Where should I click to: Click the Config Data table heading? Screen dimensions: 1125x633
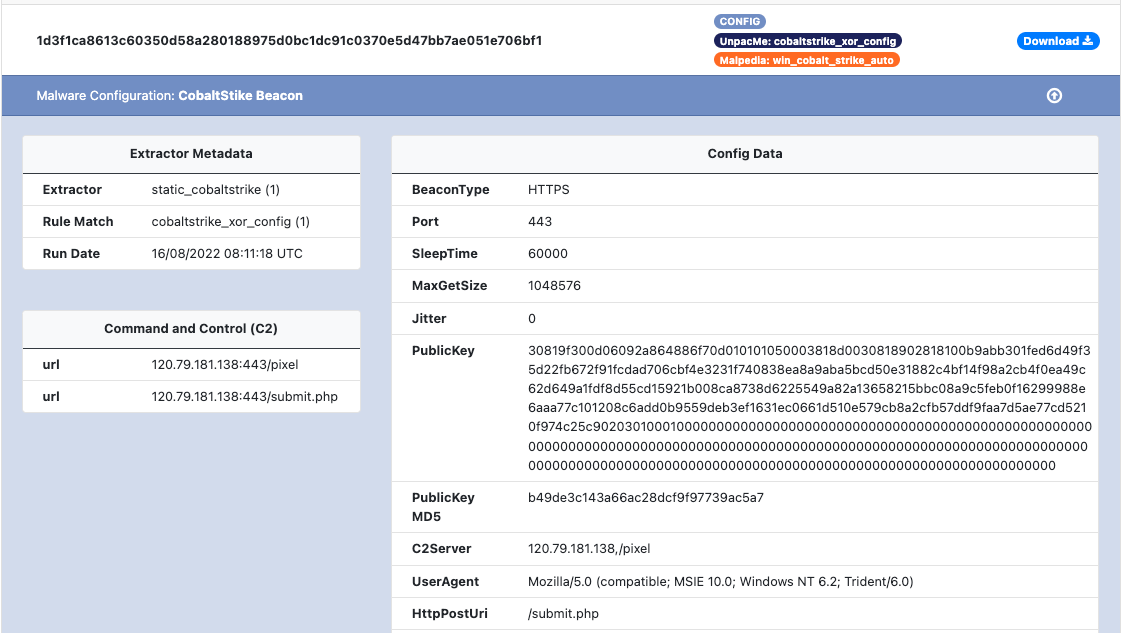point(745,154)
